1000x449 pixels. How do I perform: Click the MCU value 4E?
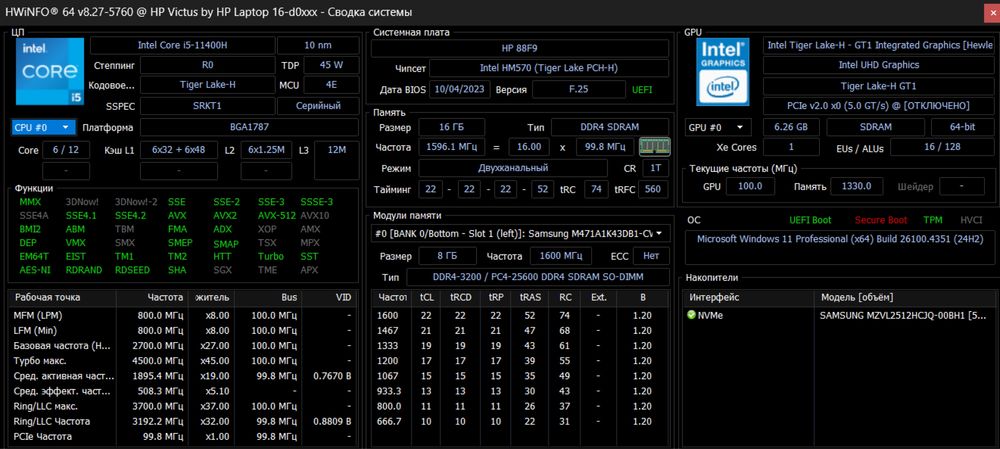[331, 85]
